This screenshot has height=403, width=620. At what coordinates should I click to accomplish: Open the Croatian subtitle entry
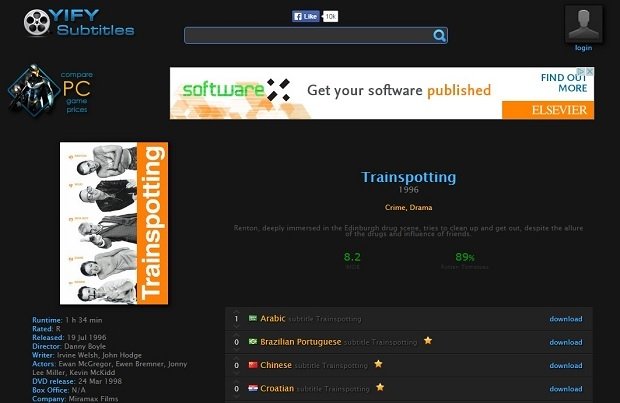click(x=315, y=388)
